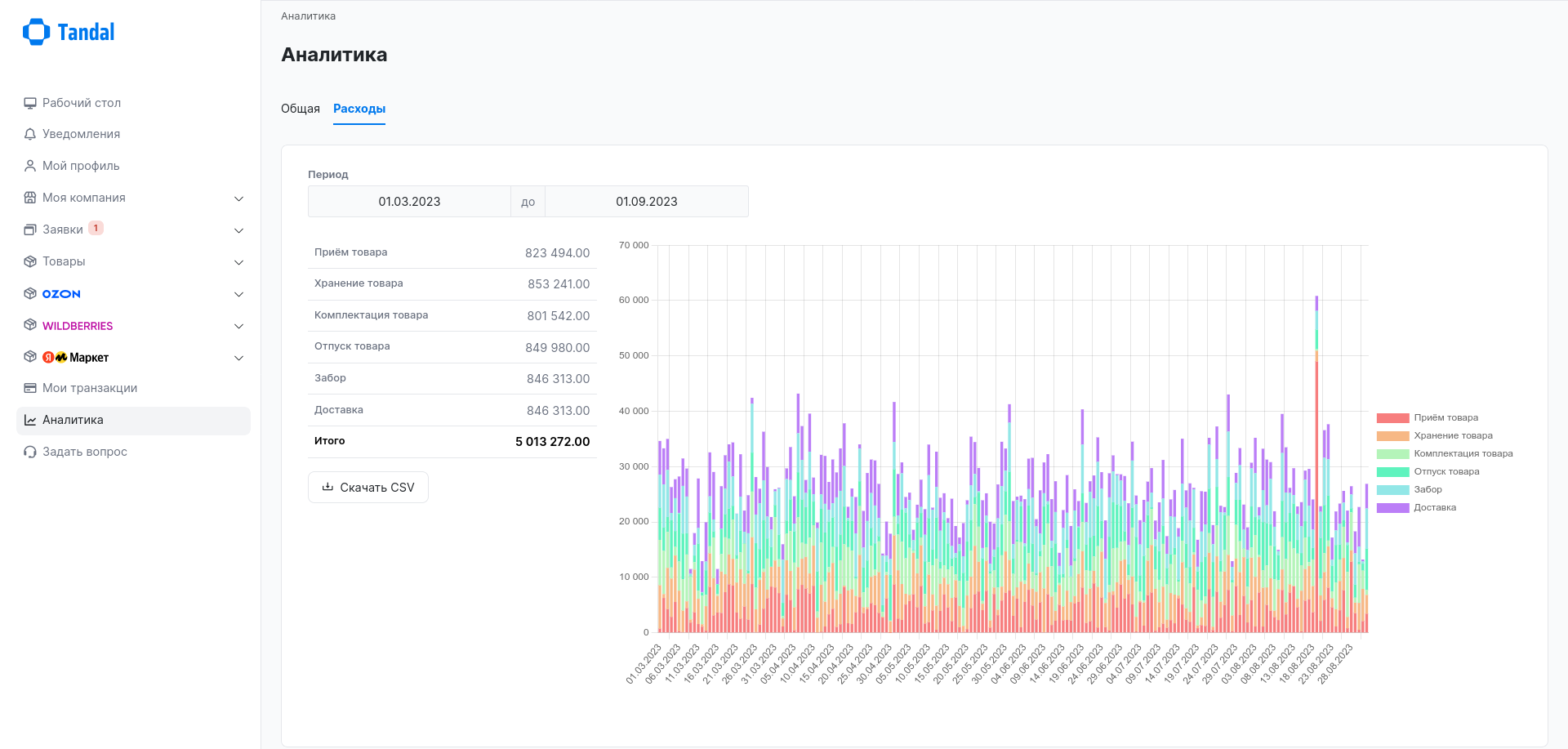Click the store icon beside Моя компания

pyautogui.click(x=30, y=198)
